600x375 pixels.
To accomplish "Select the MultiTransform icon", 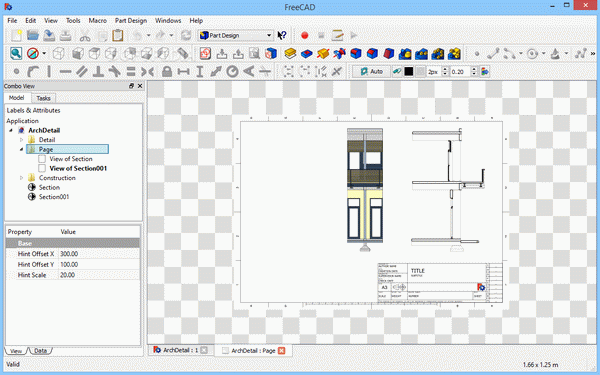I will click(454, 54).
